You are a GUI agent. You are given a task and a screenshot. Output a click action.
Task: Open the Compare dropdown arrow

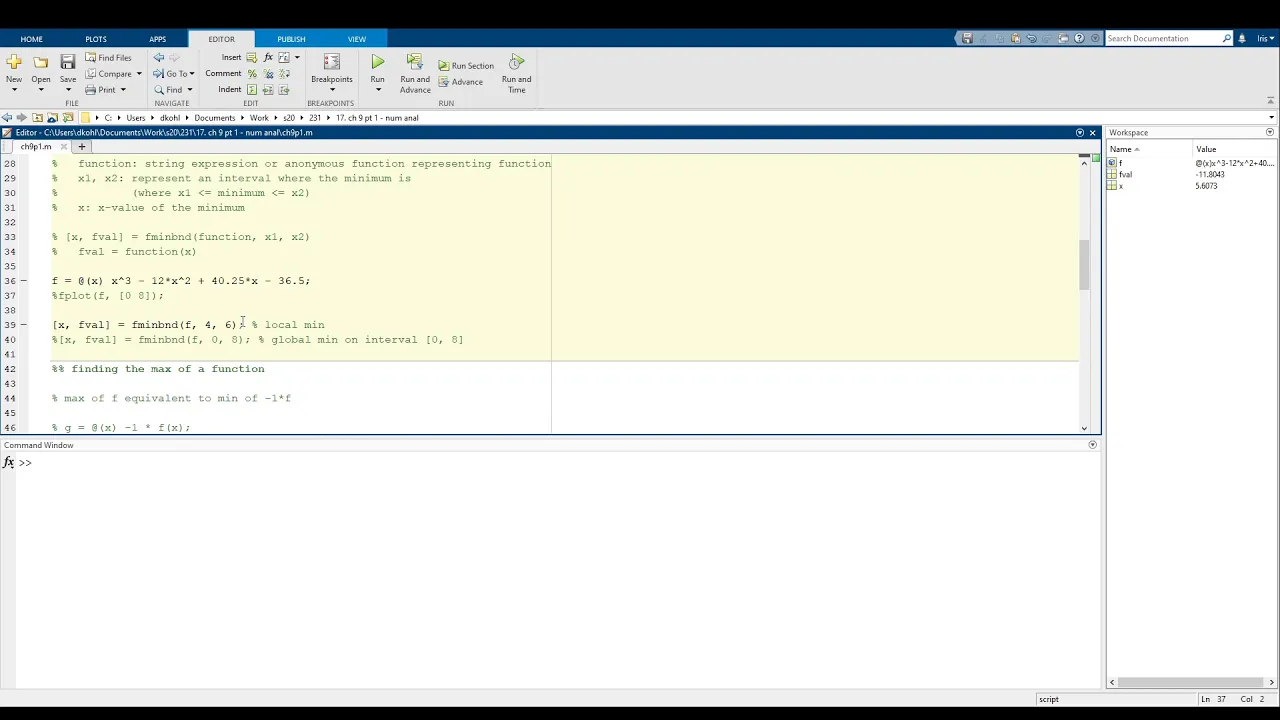coord(139,74)
